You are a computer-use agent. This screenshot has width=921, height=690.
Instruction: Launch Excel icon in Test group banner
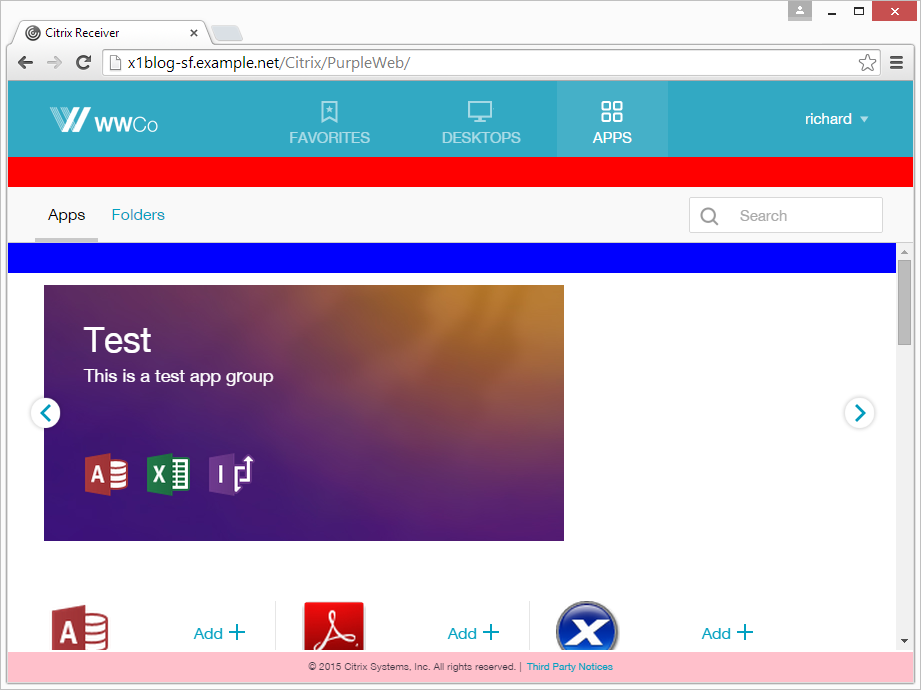coord(169,474)
